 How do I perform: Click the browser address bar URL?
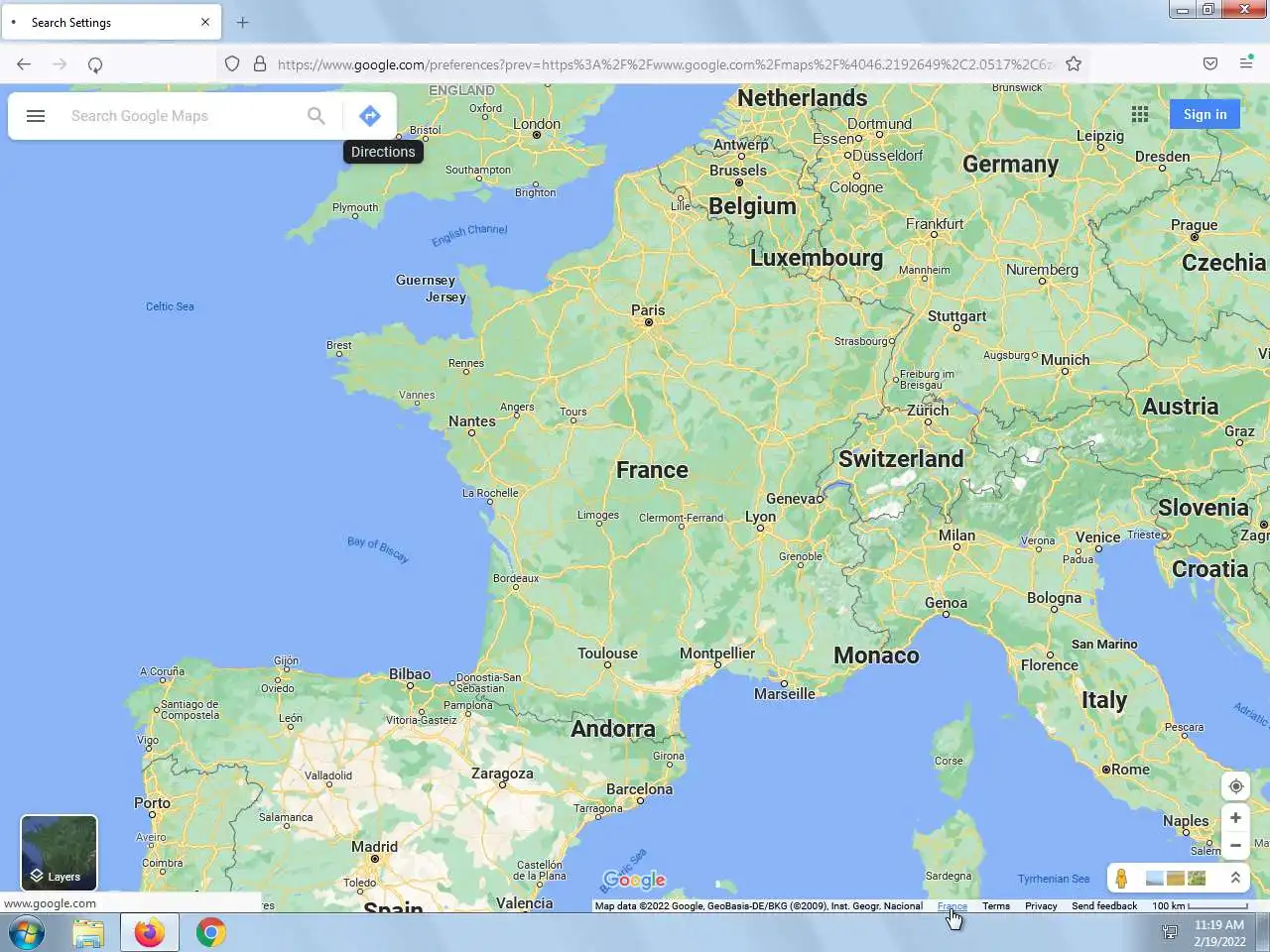pos(665,64)
